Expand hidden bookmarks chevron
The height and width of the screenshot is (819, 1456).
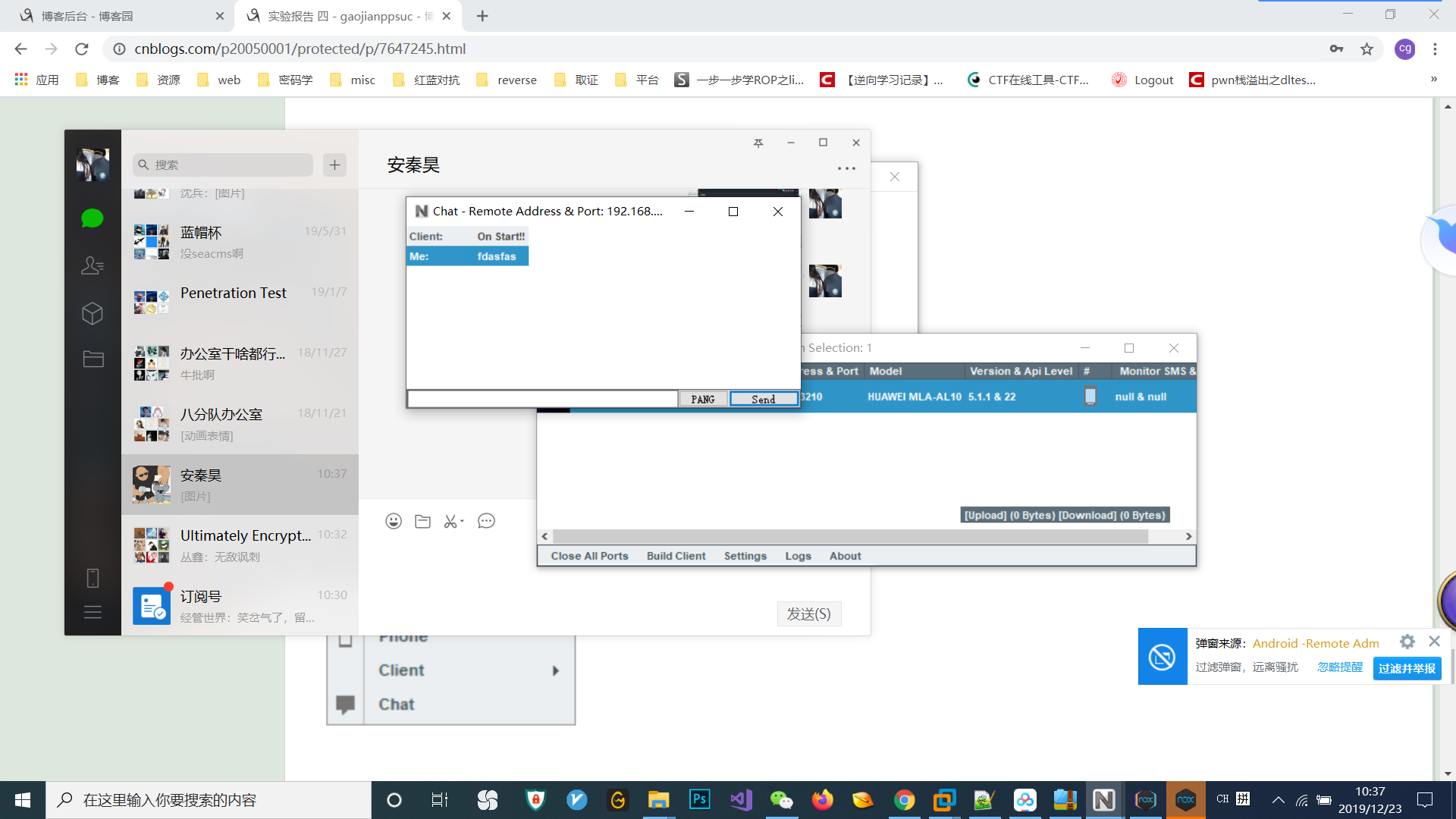(1433, 80)
